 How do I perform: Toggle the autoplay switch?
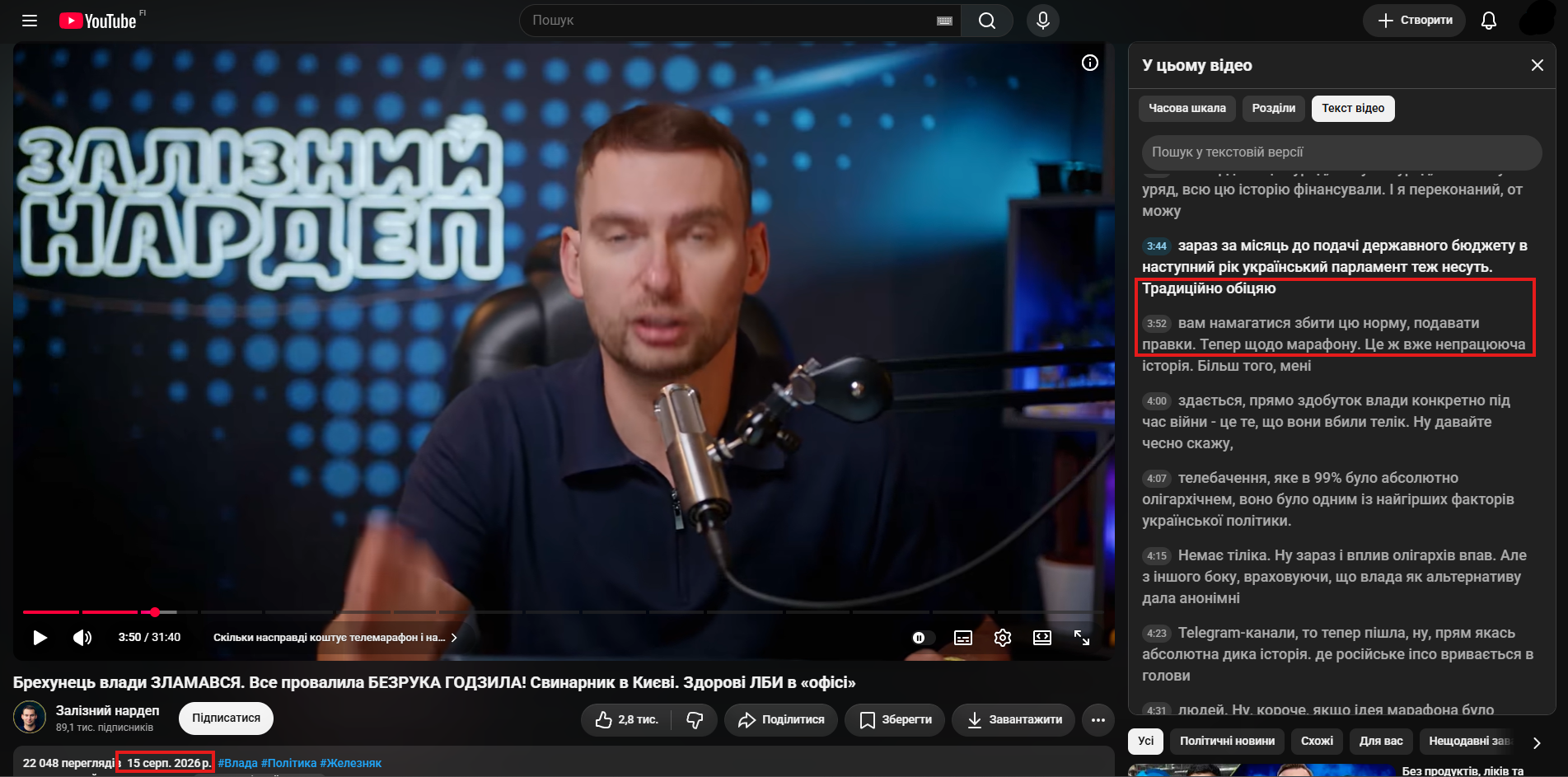coord(924,638)
